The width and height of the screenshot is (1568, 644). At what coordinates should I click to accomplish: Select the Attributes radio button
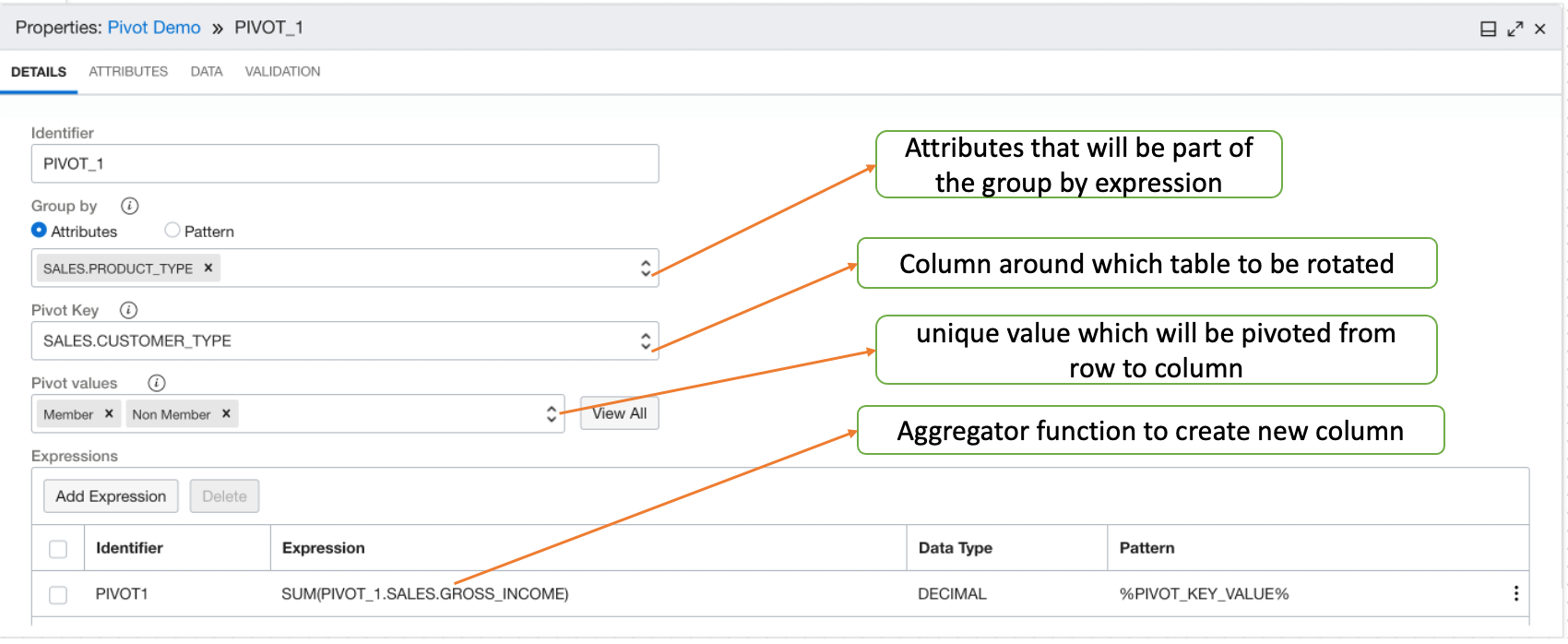(x=39, y=231)
